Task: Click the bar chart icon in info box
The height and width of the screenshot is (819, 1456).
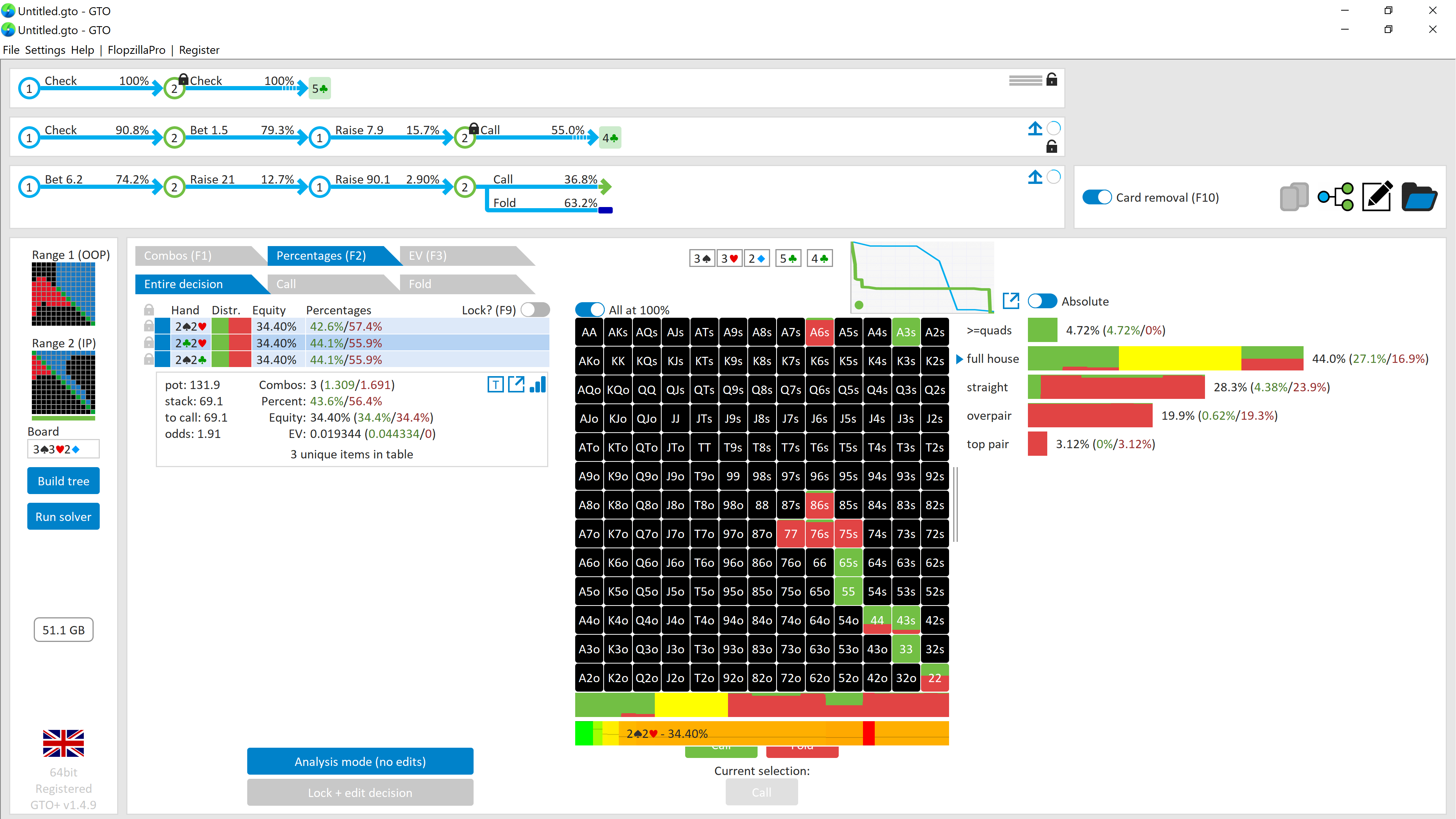Action: click(x=538, y=385)
